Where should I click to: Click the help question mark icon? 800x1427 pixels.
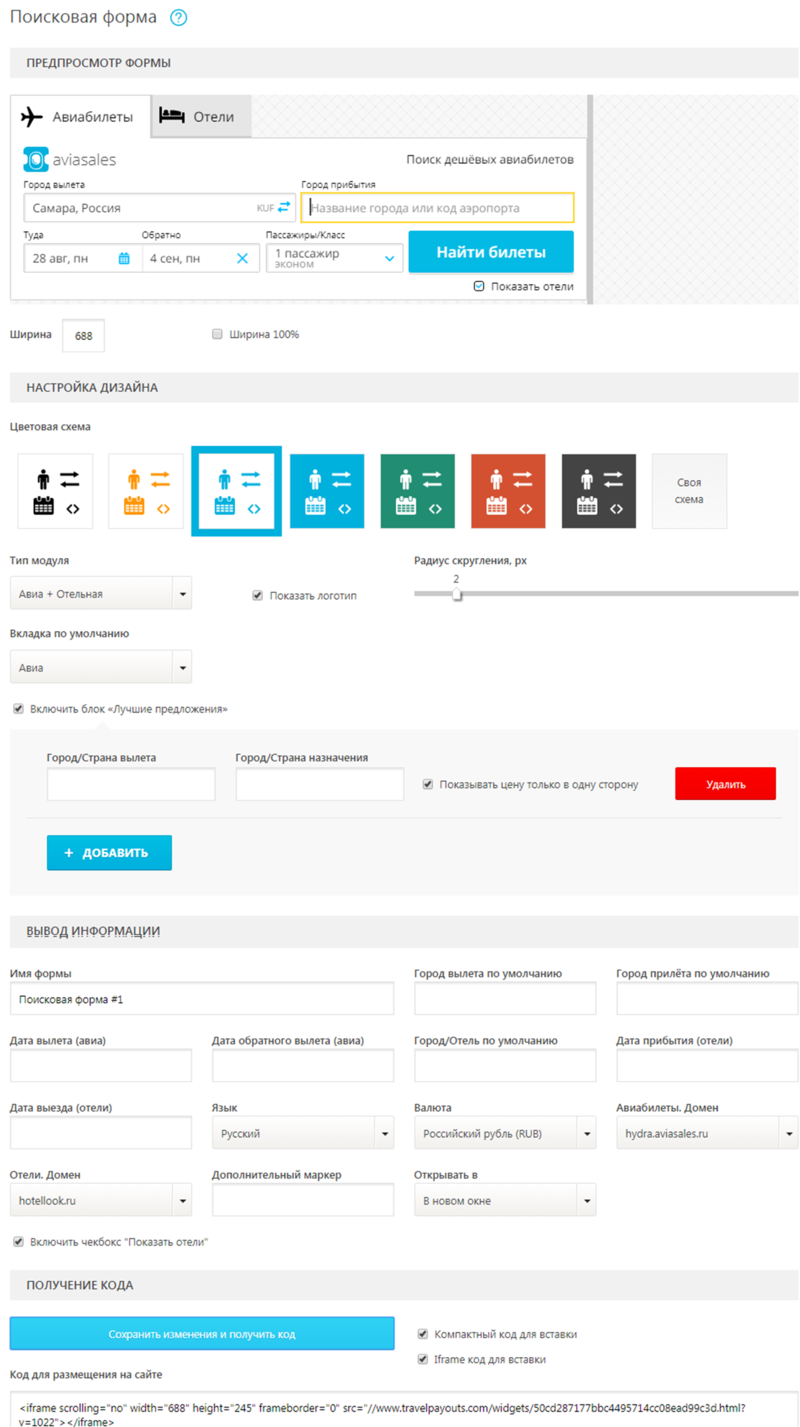click(x=179, y=18)
